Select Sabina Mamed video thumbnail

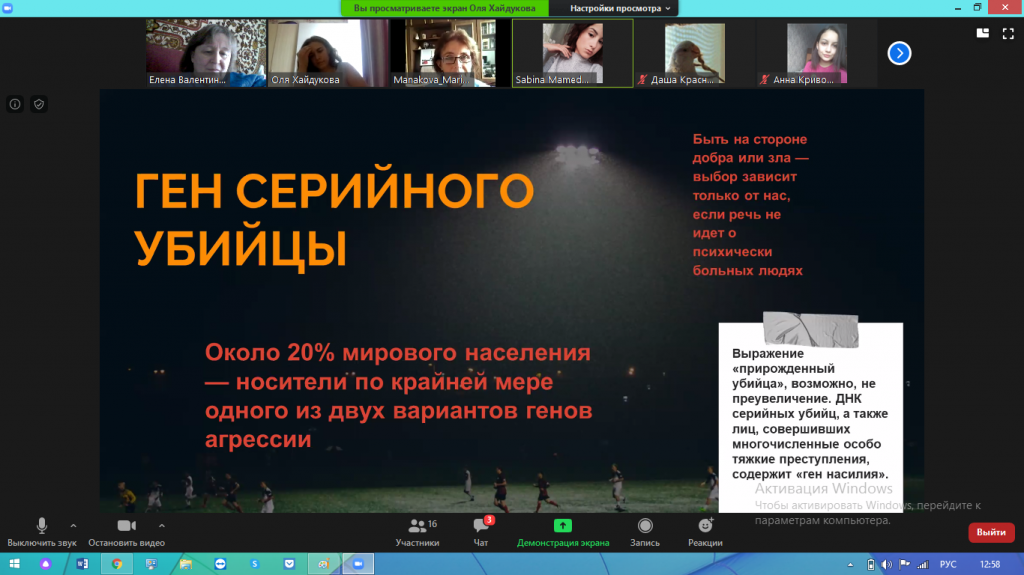pyautogui.click(x=571, y=54)
